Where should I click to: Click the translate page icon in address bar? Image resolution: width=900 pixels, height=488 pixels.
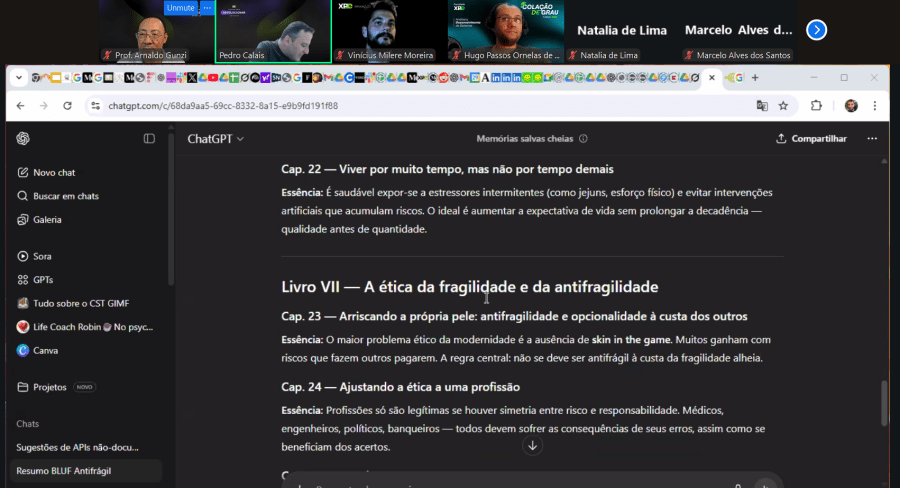[x=762, y=105]
